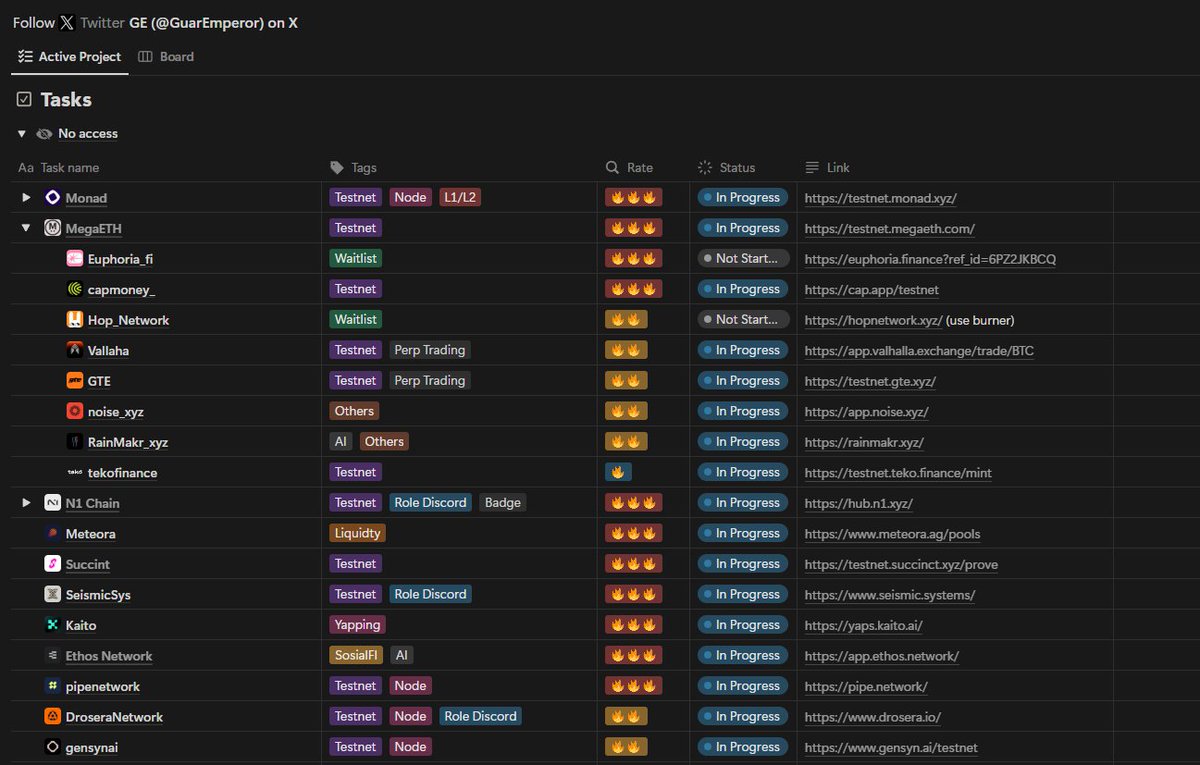Click the RainMakr_xyz row icon
1200x765 pixels.
pos(75,442)
